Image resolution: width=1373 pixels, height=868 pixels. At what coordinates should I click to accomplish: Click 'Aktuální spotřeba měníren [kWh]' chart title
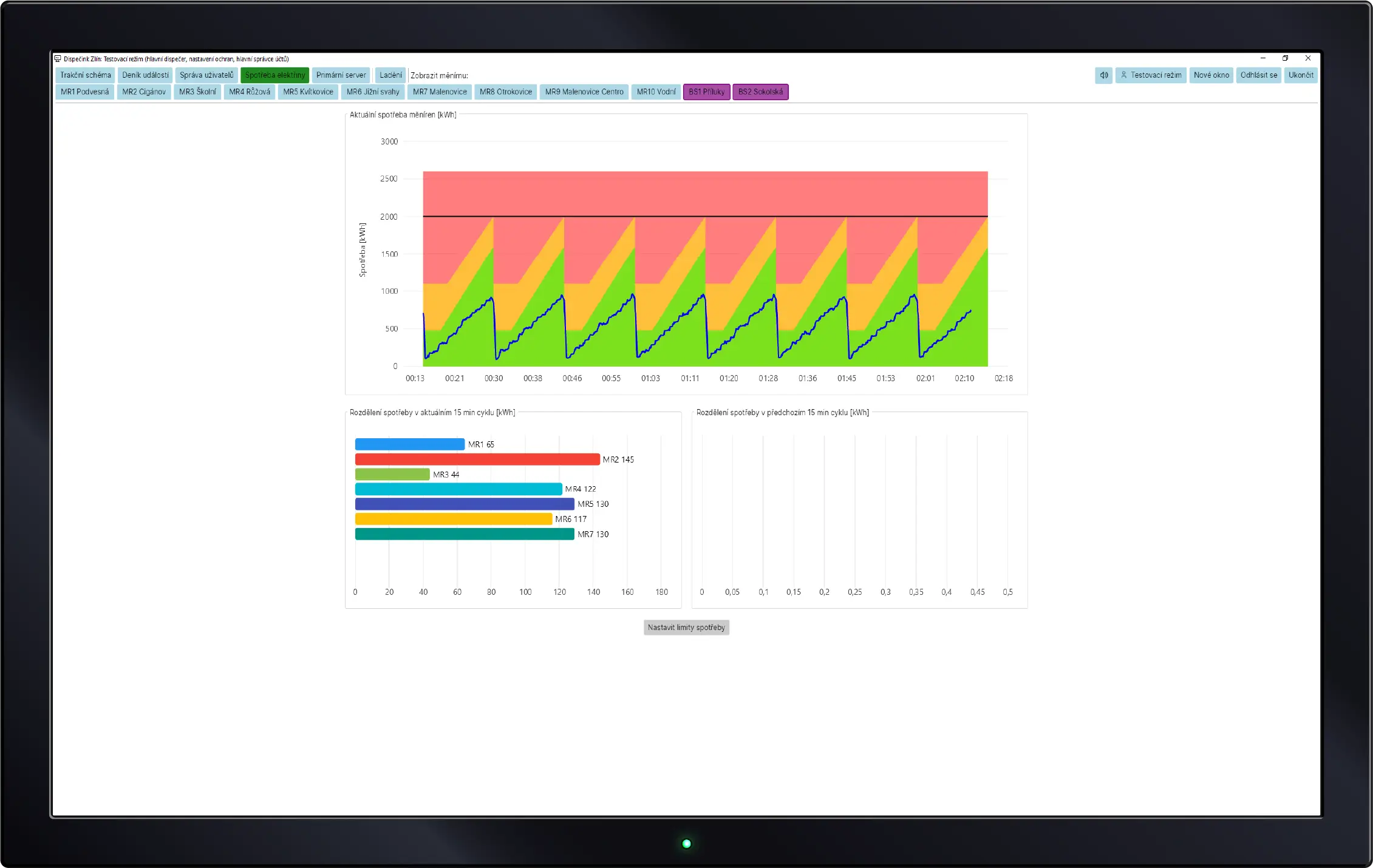[x=403, y=115]
